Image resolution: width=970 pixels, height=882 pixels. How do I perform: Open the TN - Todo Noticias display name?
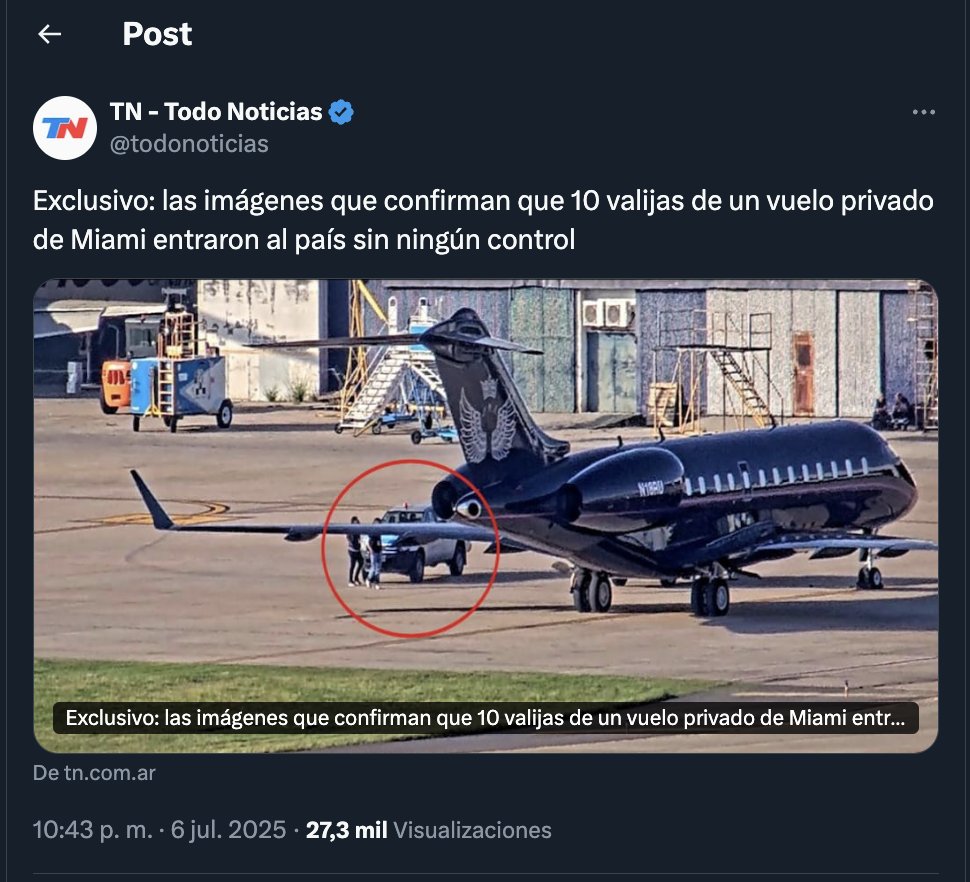[216, 112]
